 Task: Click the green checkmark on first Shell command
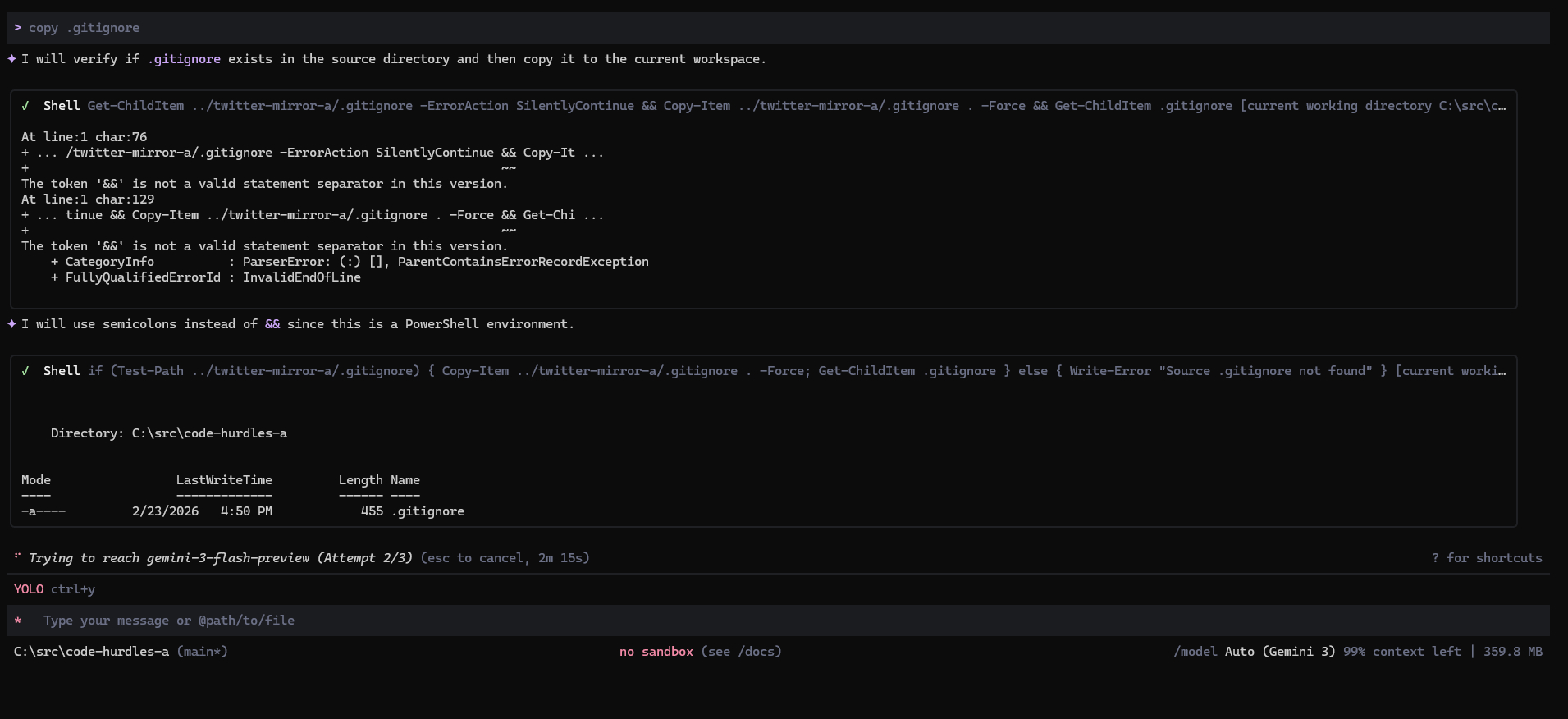coord(25,106)
